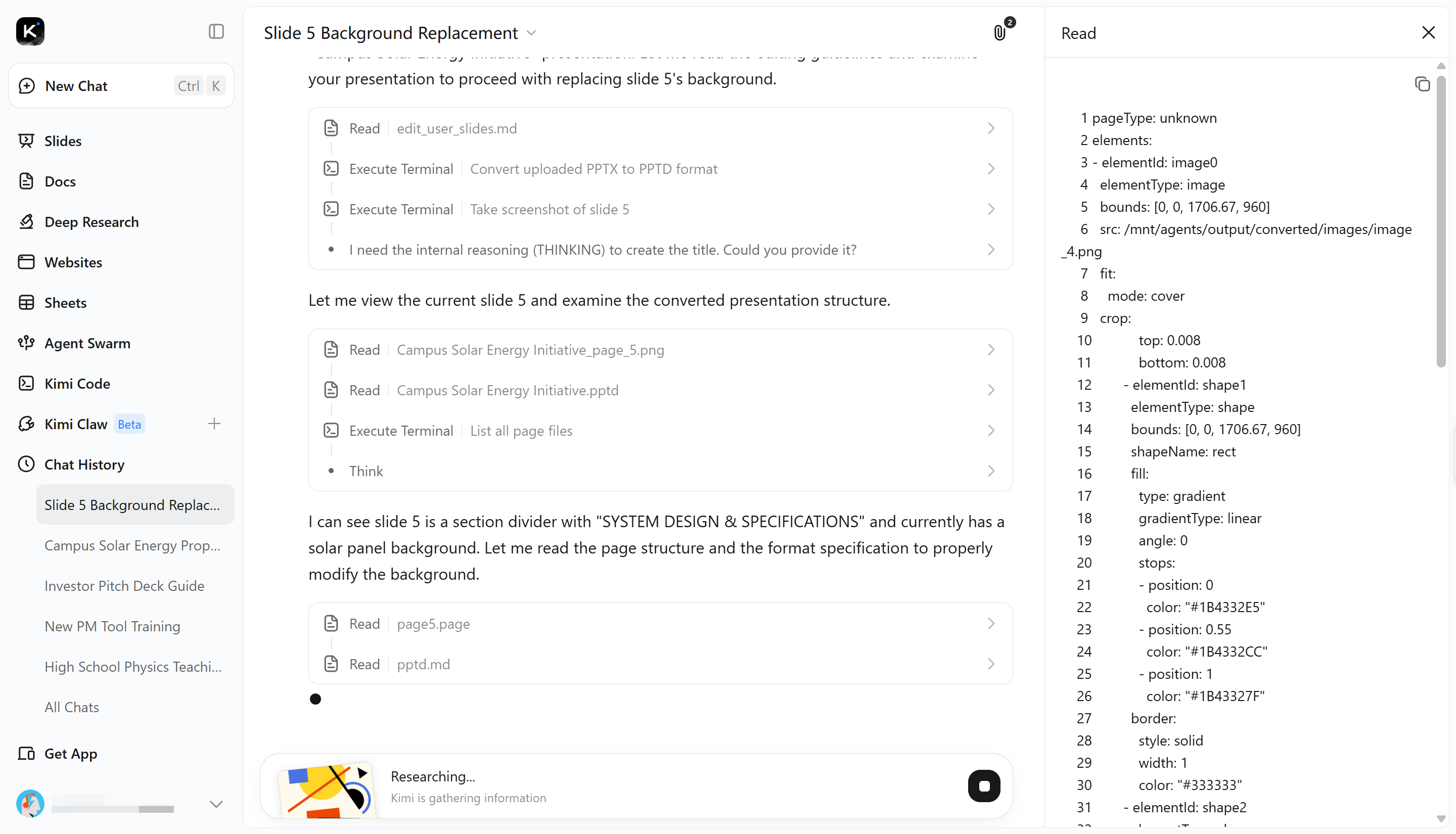Add a new Kimi Claw item
Image resolution: width=1456 pixels, height=834 pixels.
pos(214,424)
